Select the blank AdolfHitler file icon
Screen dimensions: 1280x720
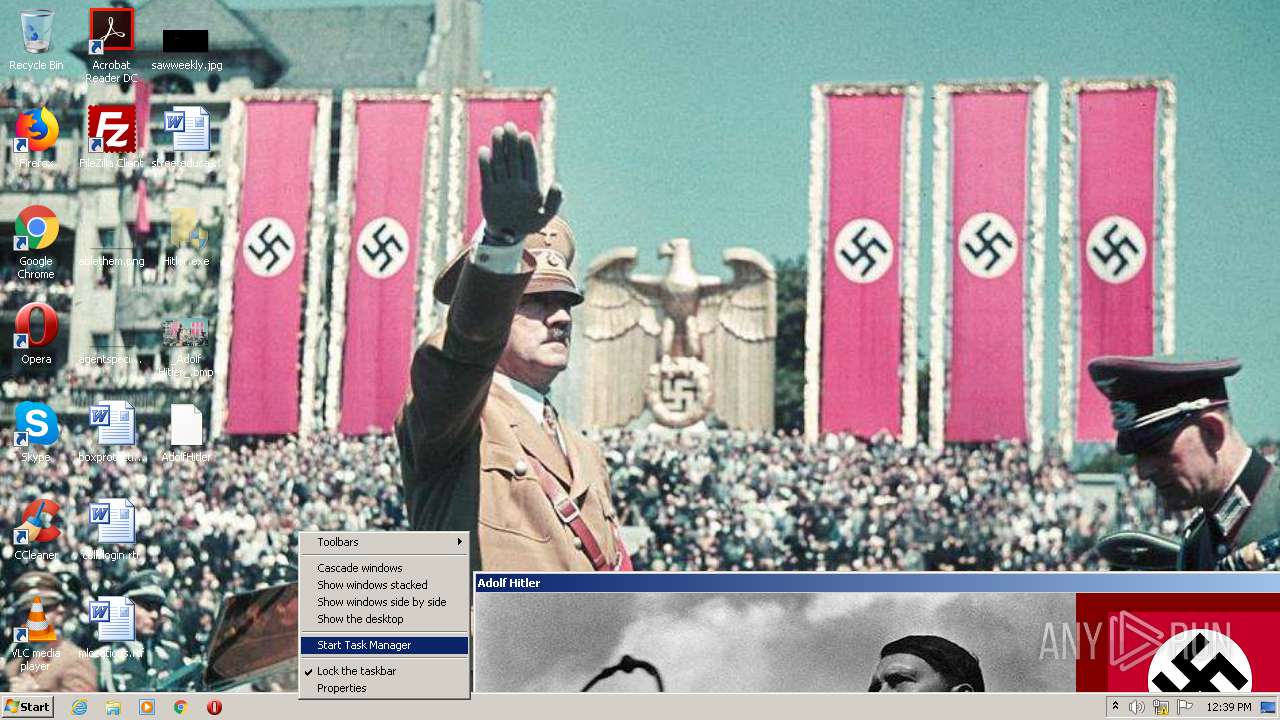click(186, 432)
